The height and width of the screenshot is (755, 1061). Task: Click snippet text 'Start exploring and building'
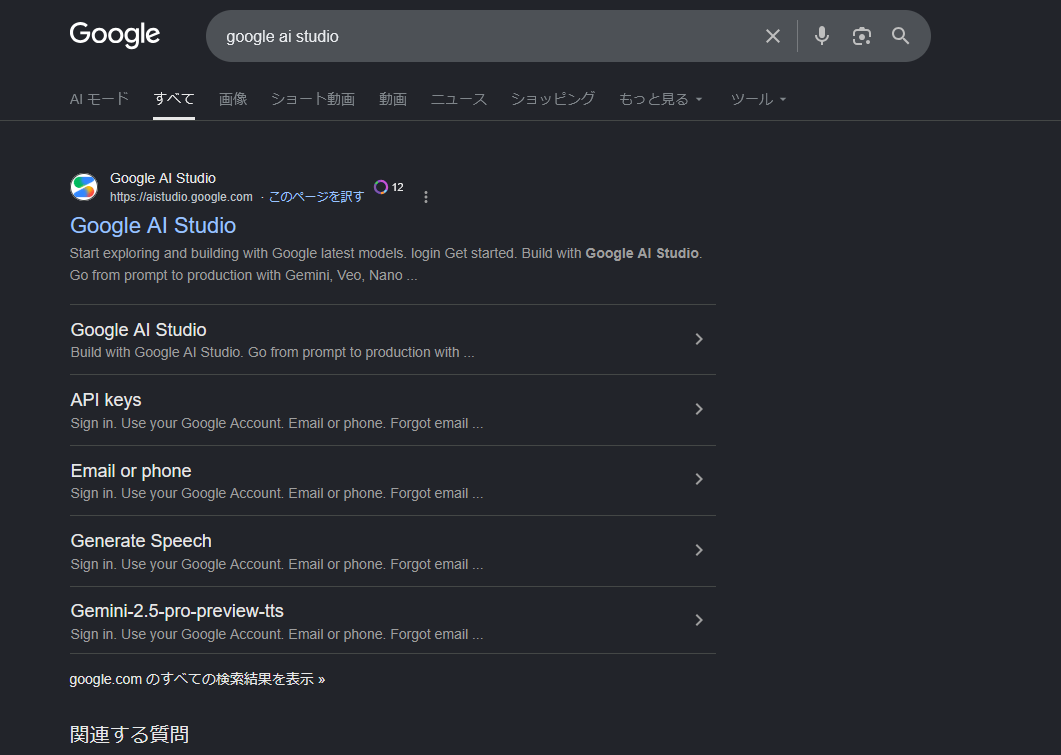click(153, 253)
